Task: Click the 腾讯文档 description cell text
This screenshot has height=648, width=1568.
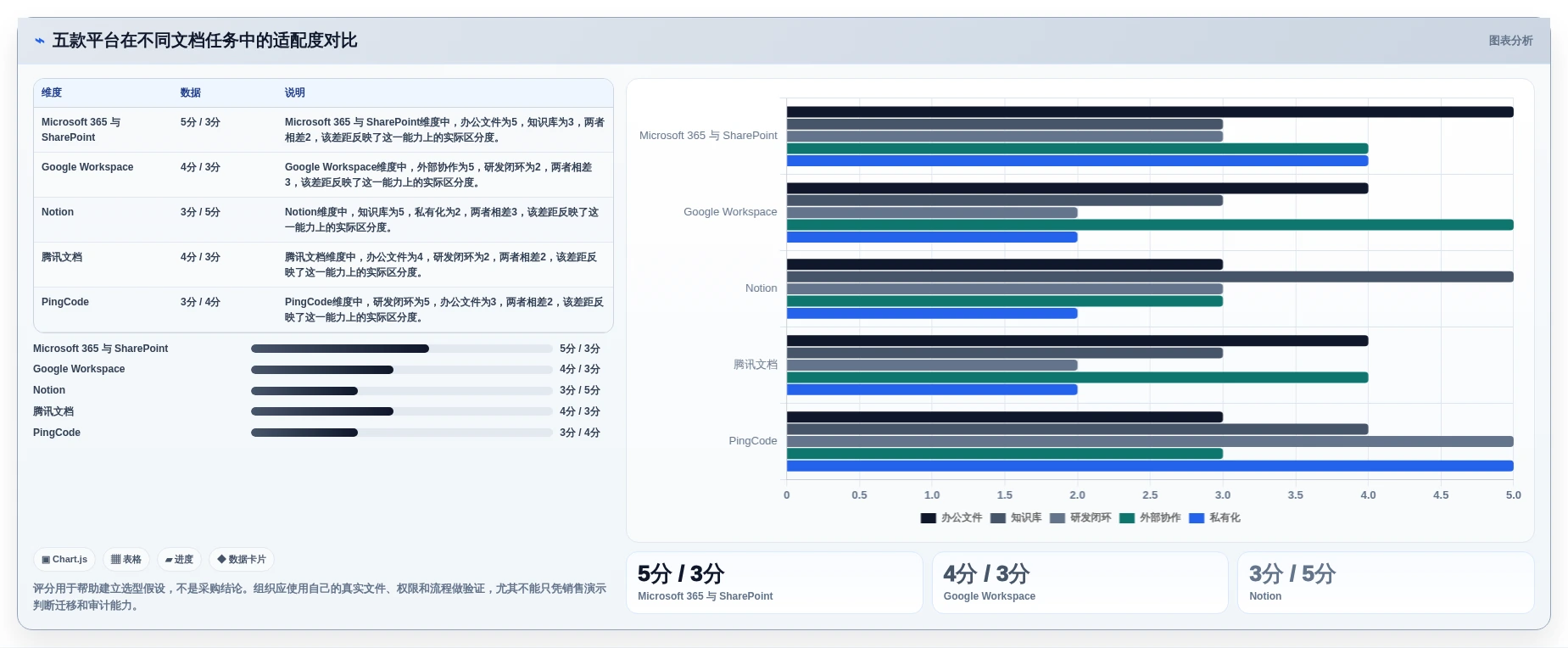Action: (x=441, y=265)
